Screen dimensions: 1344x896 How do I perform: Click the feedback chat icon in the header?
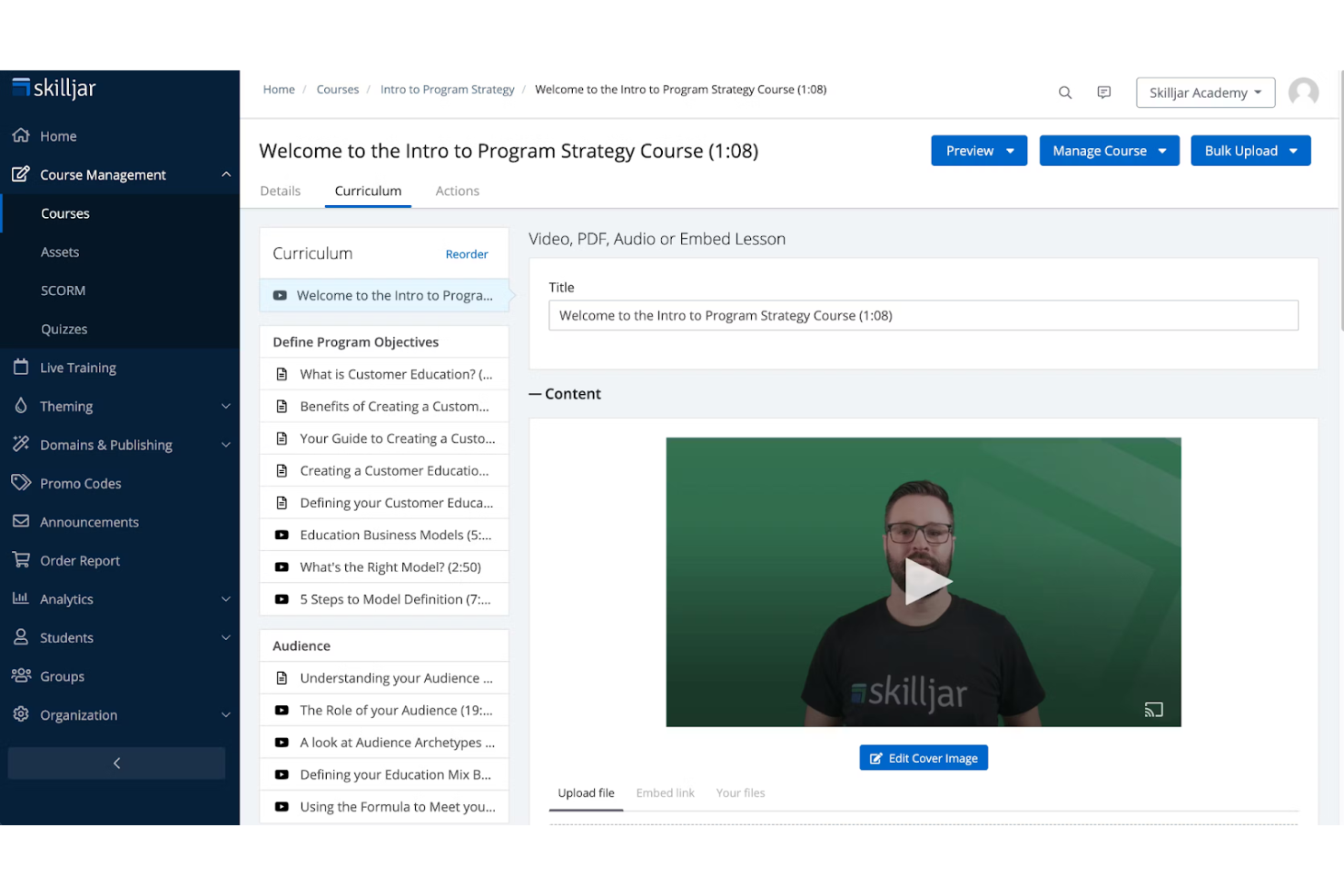(1103, 93)
